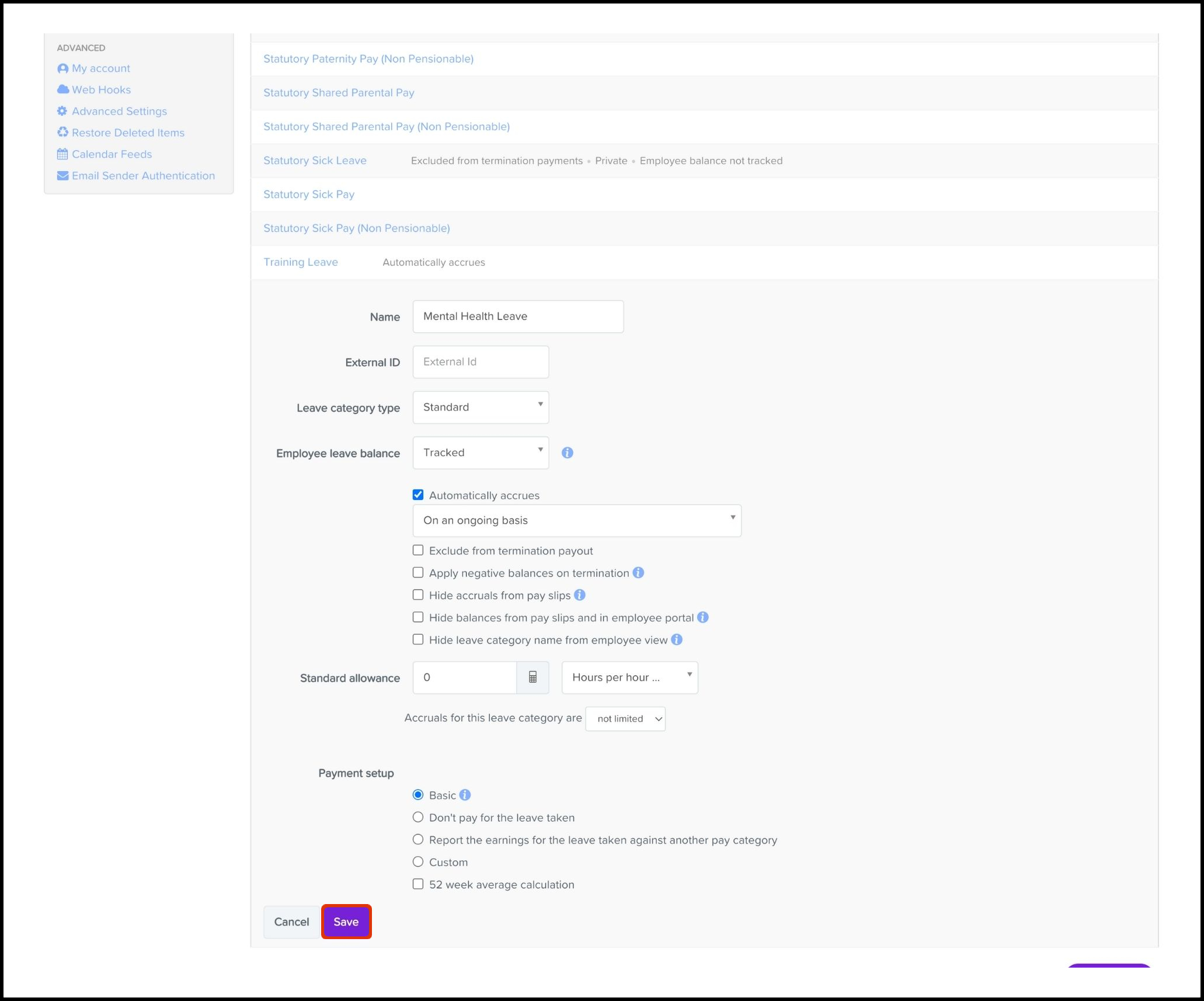This screenshot has height=1001, width=1204.
Task: Click the Web Hooks cloud icon
Action: click(x=62, y=89)
